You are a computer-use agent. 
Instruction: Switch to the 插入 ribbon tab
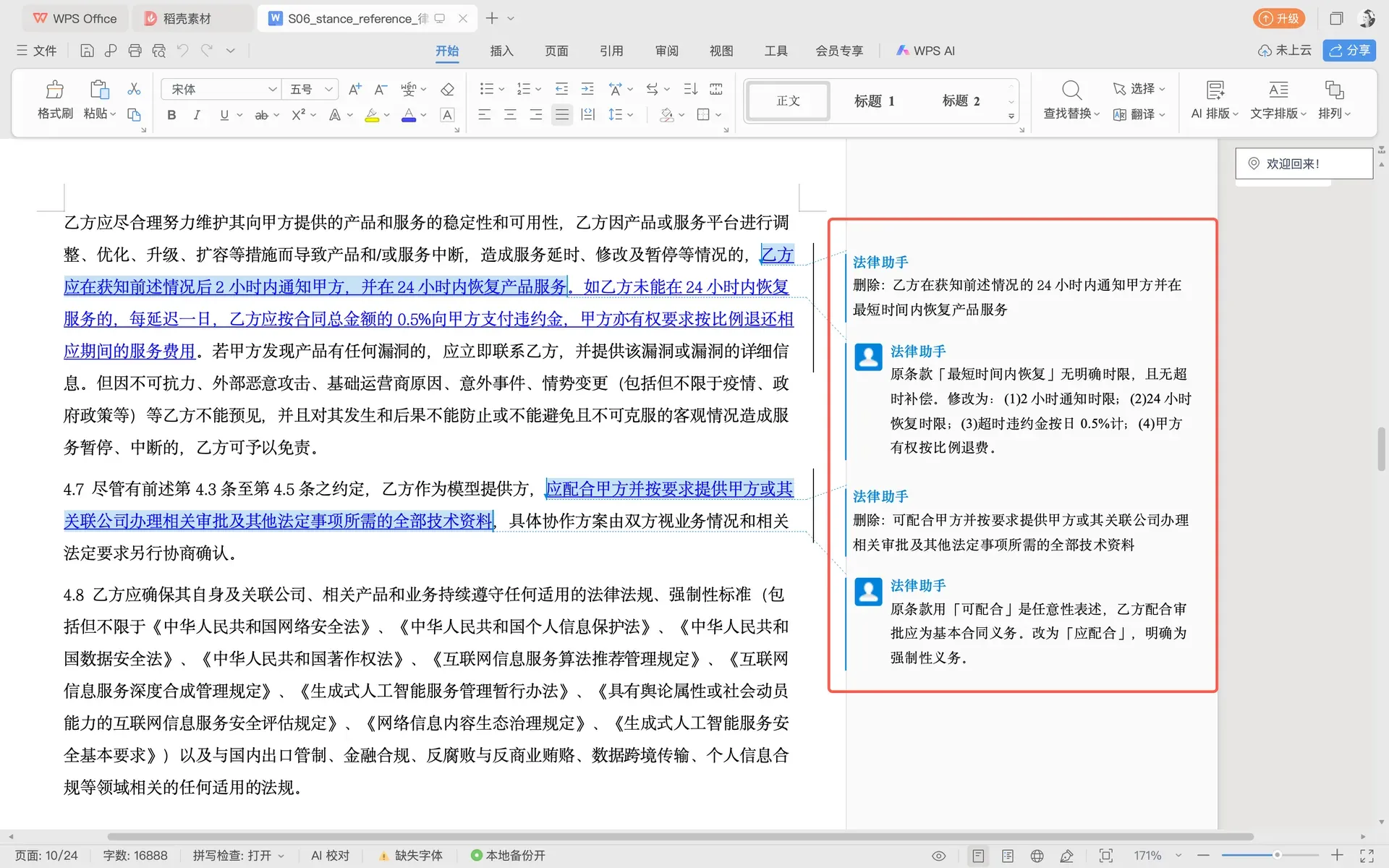(x=501, y=51)
